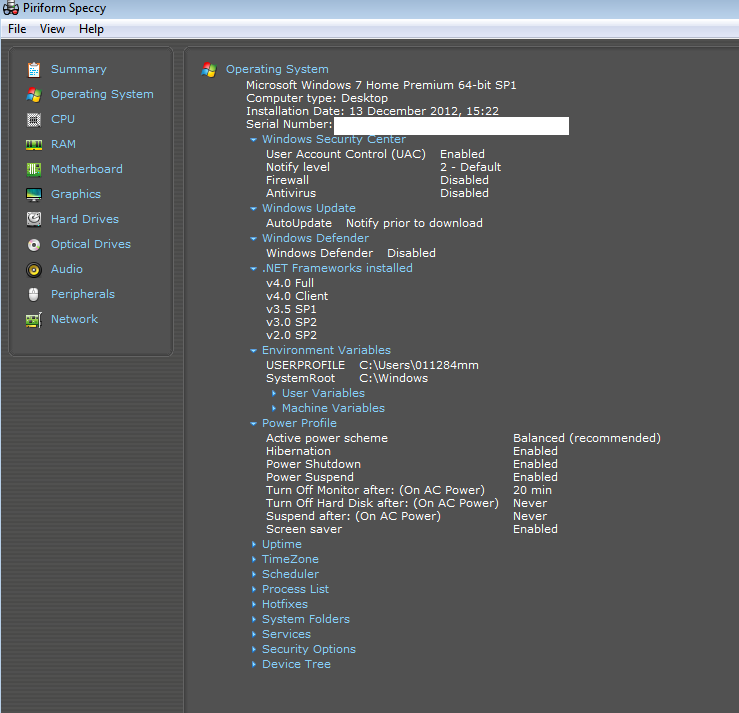This screenshot has width=739, height=713.
Task: Click the CPU chip icon
Action: [34, 120]
